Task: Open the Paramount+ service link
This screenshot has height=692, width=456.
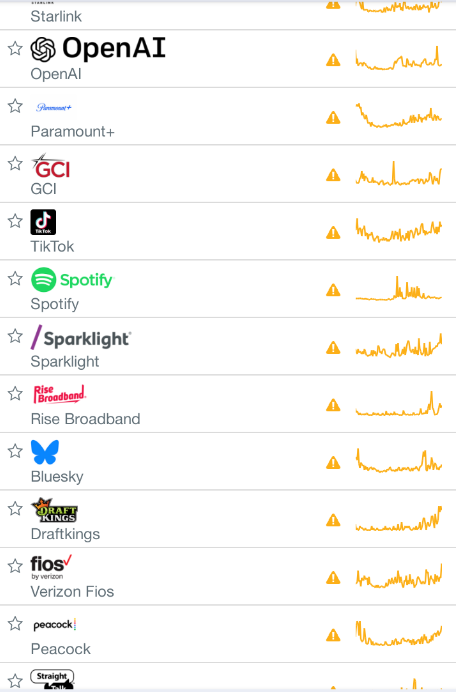Action: pyautogui.click(x=72, y=132)
